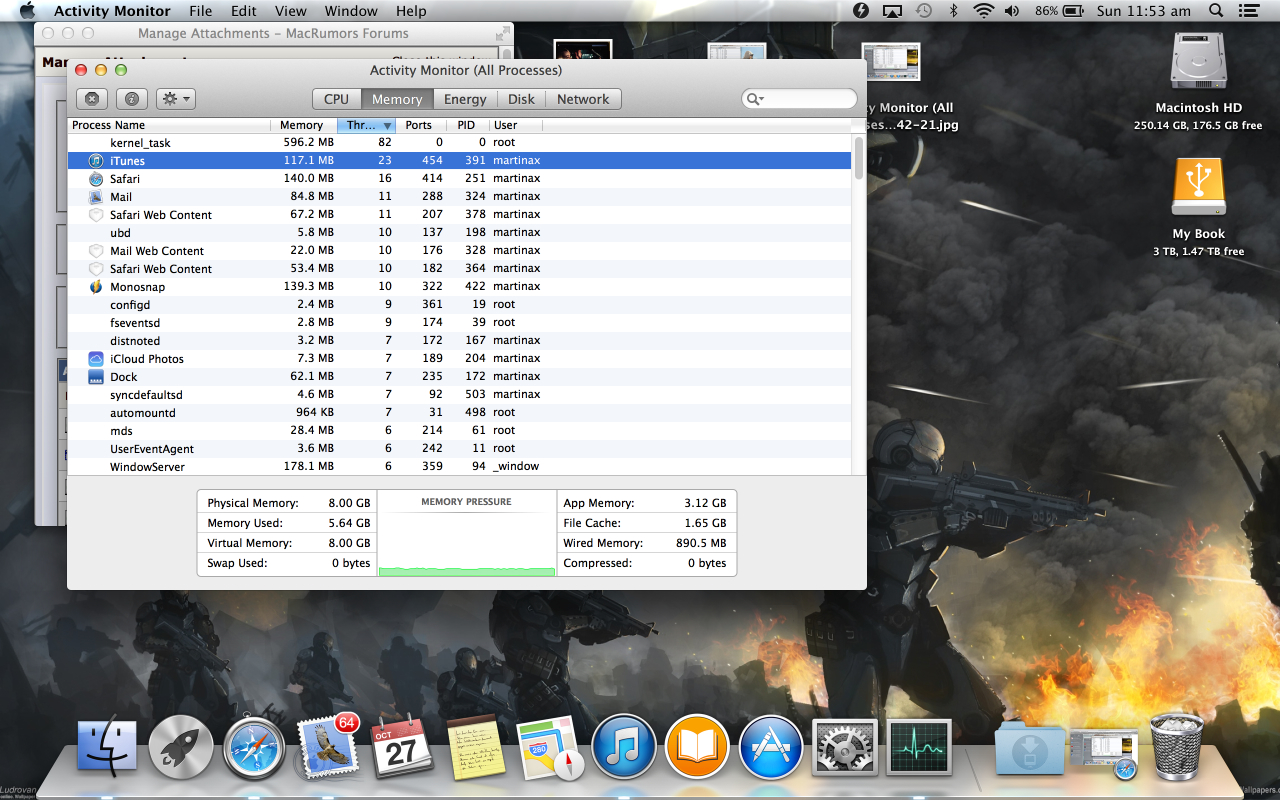Open the search field magnifier dropdown
Viewport: 1280px width, 800px height.
755,99
